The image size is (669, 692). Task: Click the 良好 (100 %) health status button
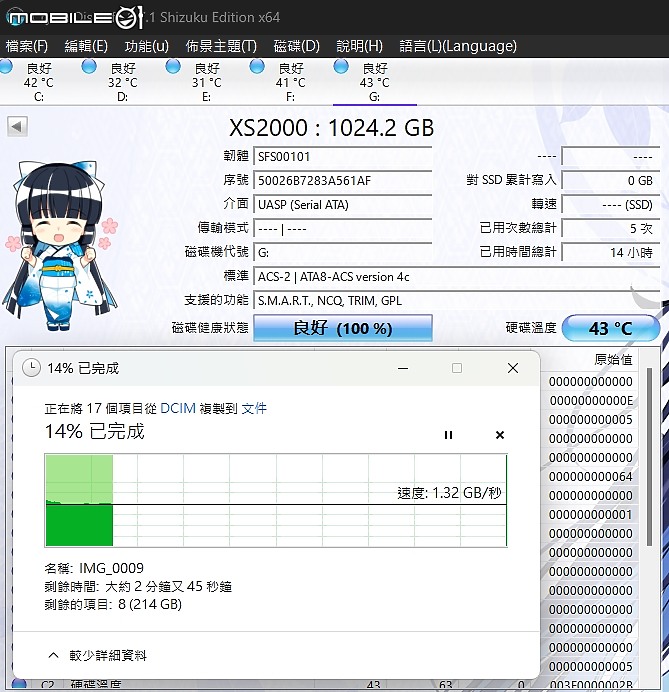pyautogui.click(x=343, y=328)
